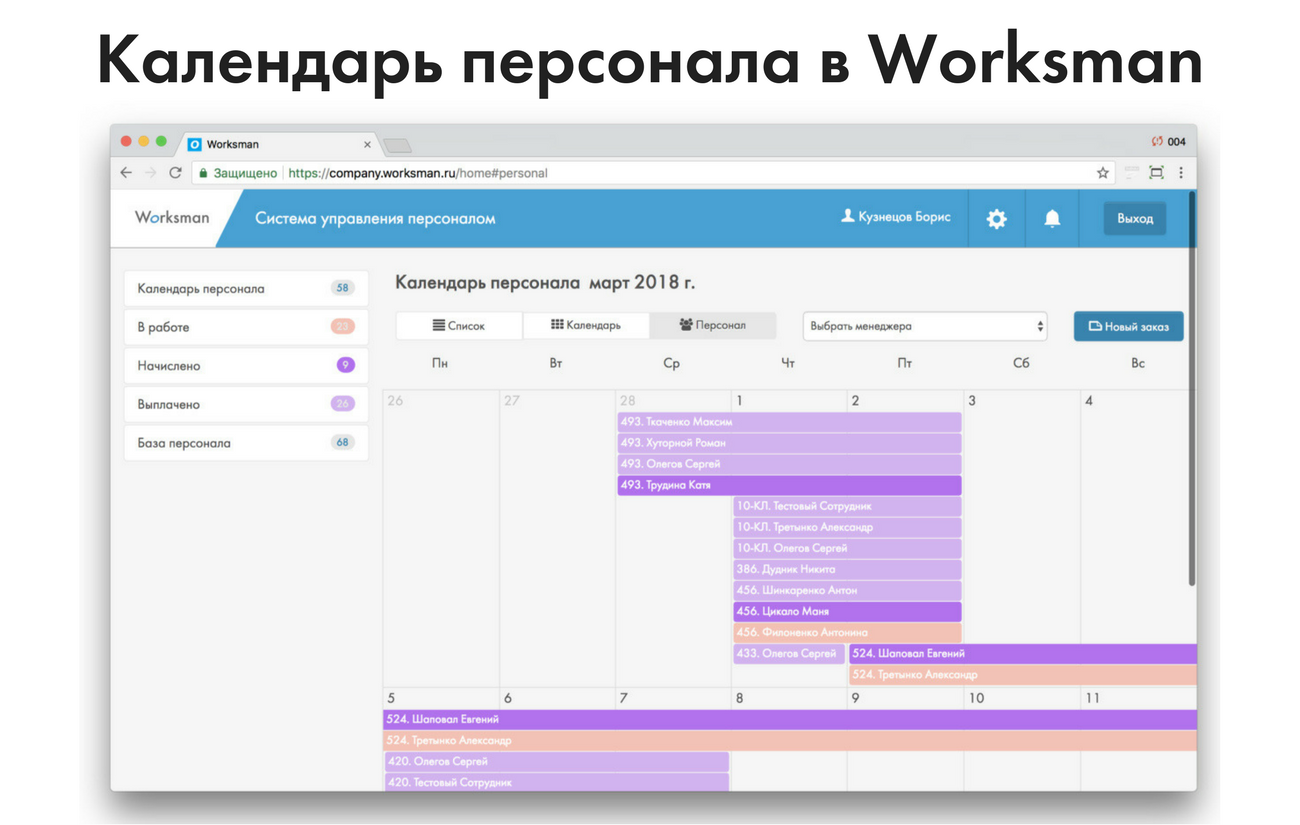Open event 10-КЛ. Олегов Сергей
The image size is (1300, 825).
[847, 548]
